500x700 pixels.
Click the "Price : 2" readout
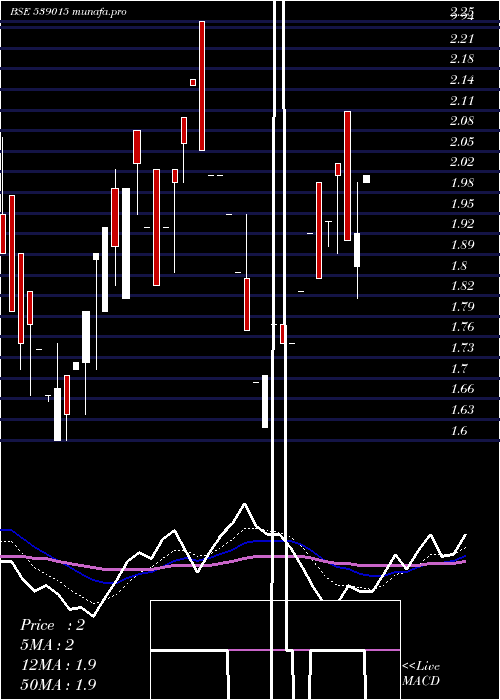click(52, 625)
